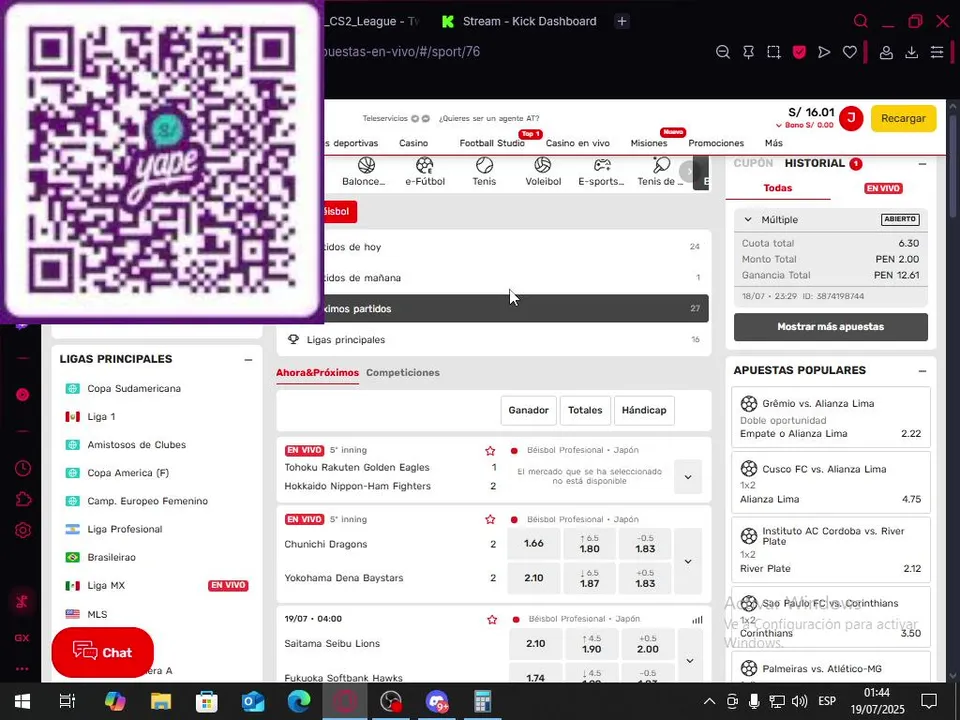Click the browser search tabs magnifier icon
Viewport: 960px width, 720px height.
pyautogui.click(x=861, y=21)
